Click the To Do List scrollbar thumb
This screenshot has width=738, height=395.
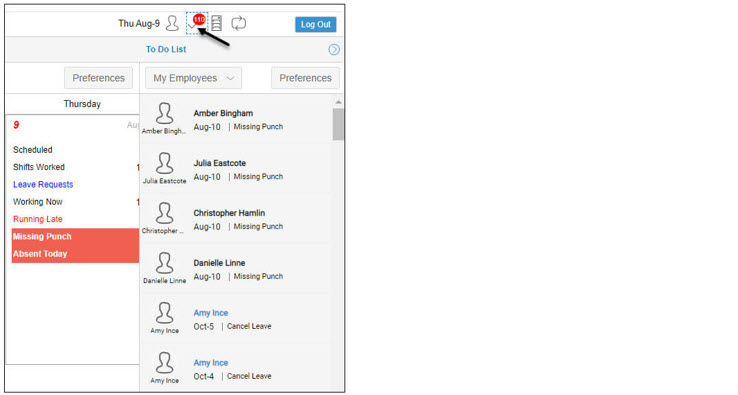click(x=338, y=124)
